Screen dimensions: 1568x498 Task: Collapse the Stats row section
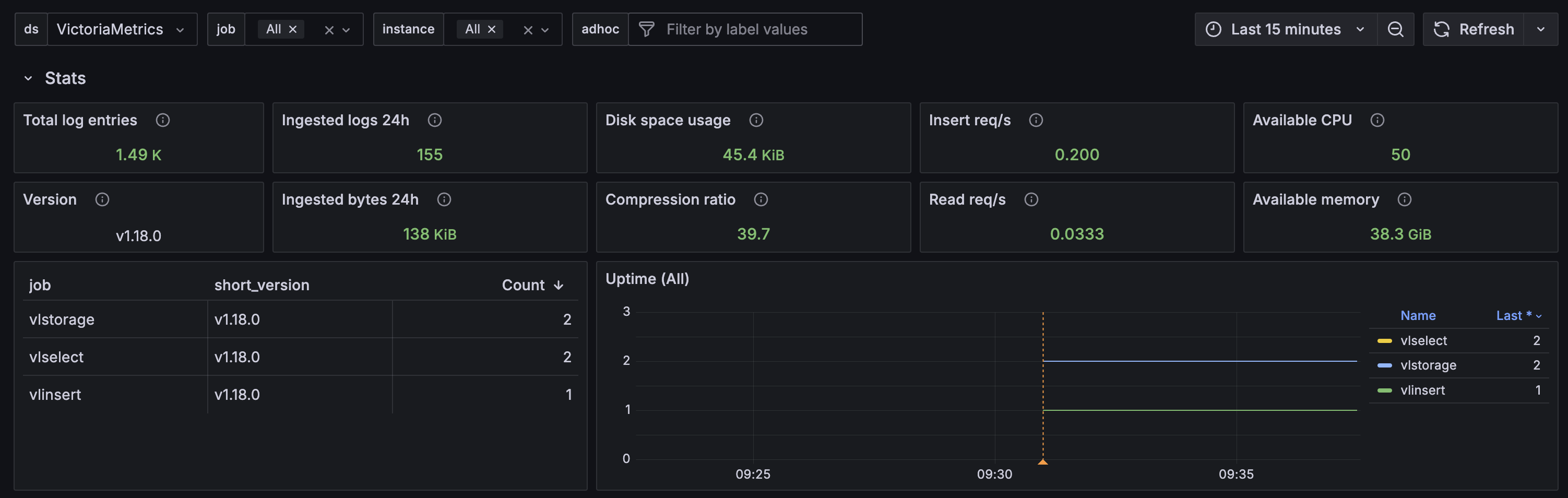(28, 78)
